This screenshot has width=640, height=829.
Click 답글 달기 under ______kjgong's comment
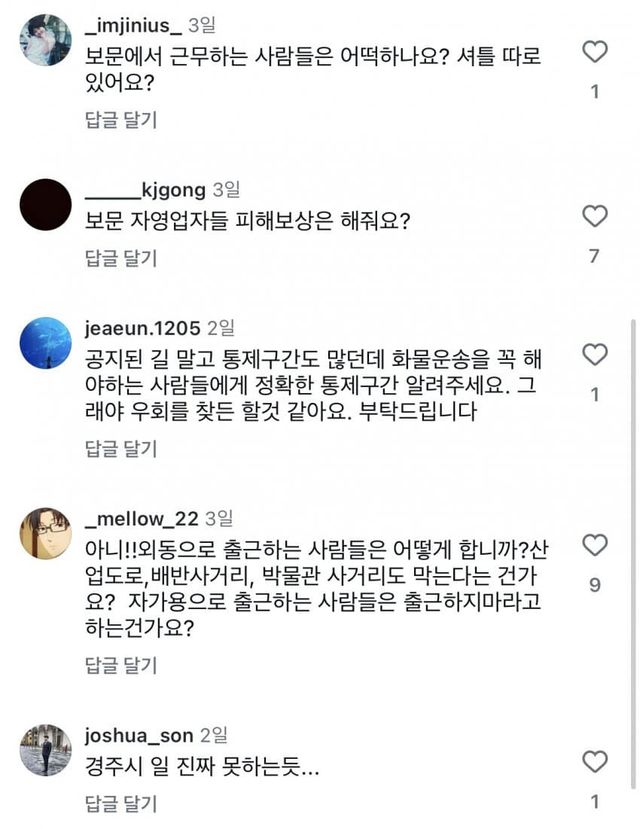[121, 258]
